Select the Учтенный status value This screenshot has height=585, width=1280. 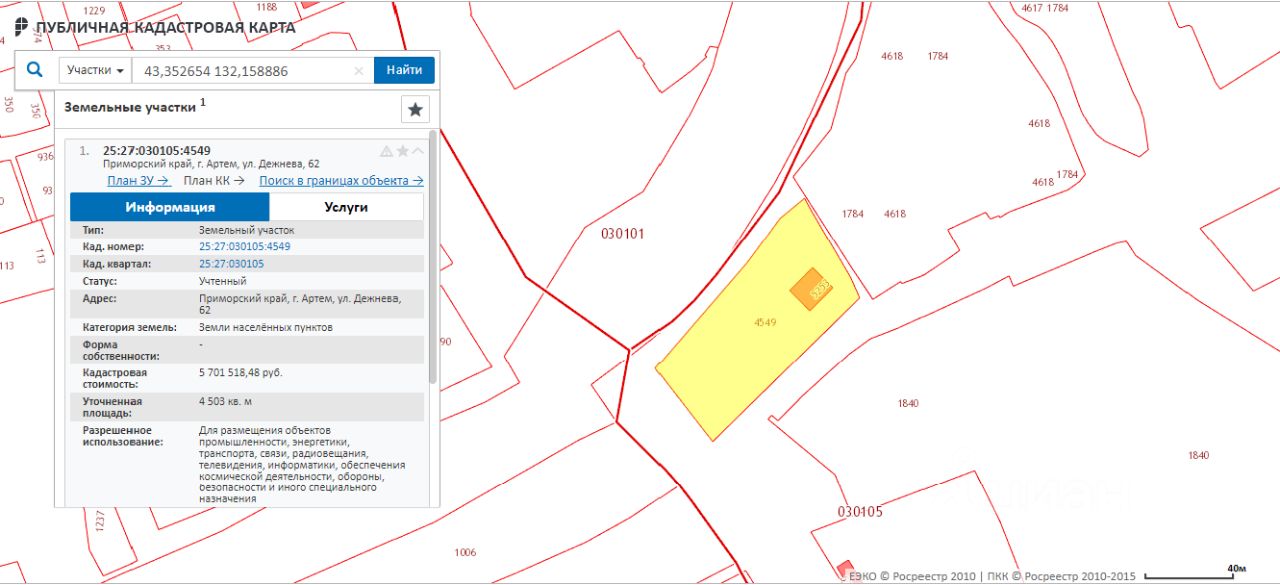coord(223,281)
